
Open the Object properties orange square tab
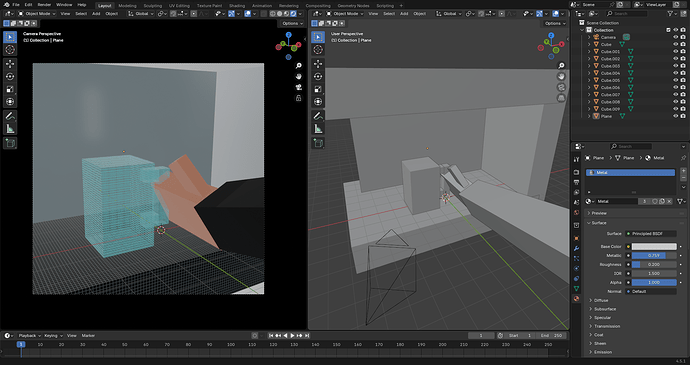576,238
